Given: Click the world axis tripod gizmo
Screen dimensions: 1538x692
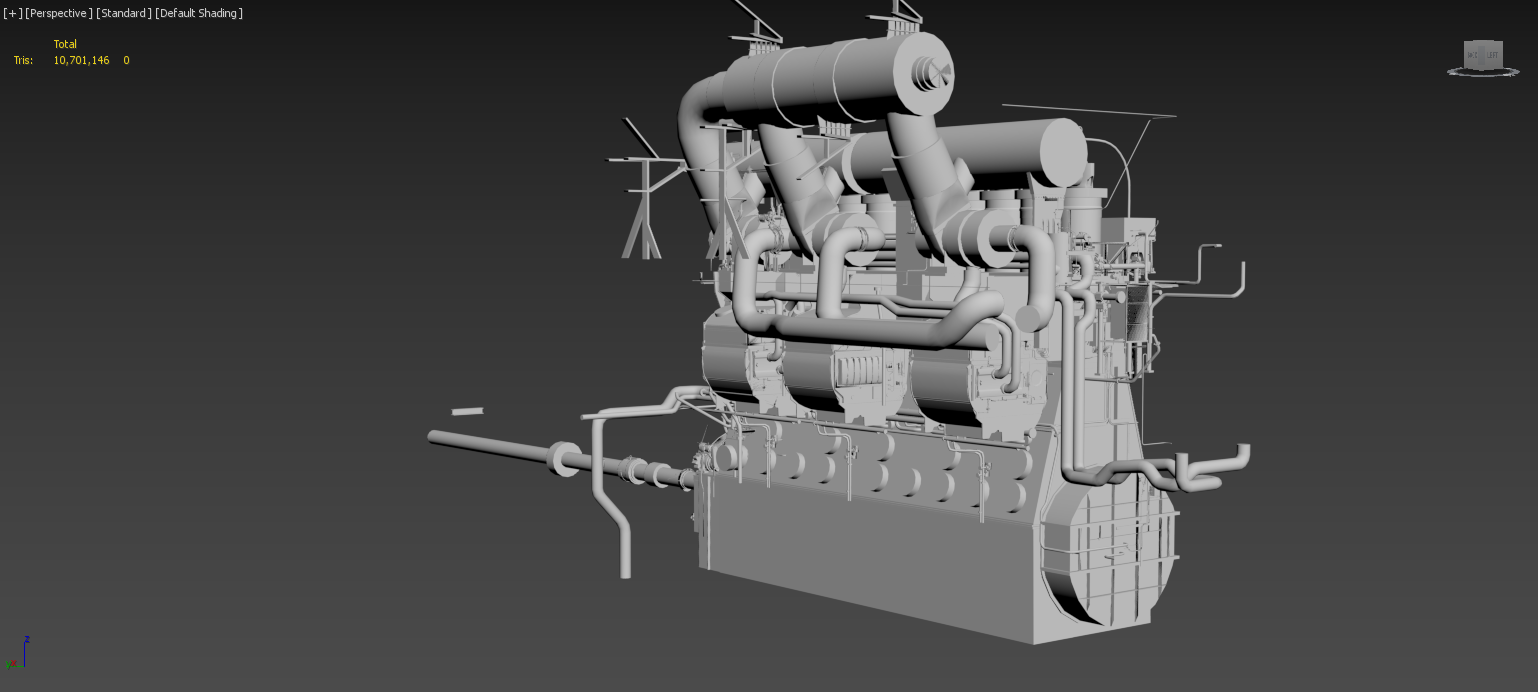Looking at the screenshot, I should [20, 655].
